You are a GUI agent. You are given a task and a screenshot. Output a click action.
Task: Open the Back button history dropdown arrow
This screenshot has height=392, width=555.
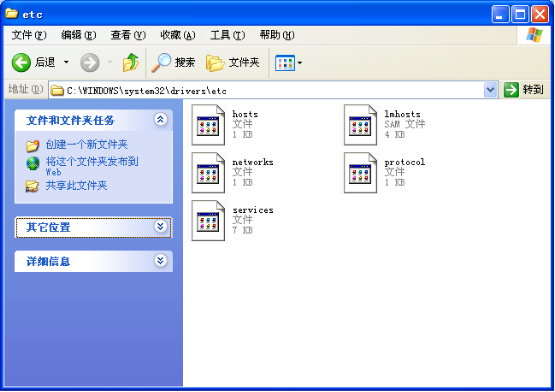click(x=66, y=62)
